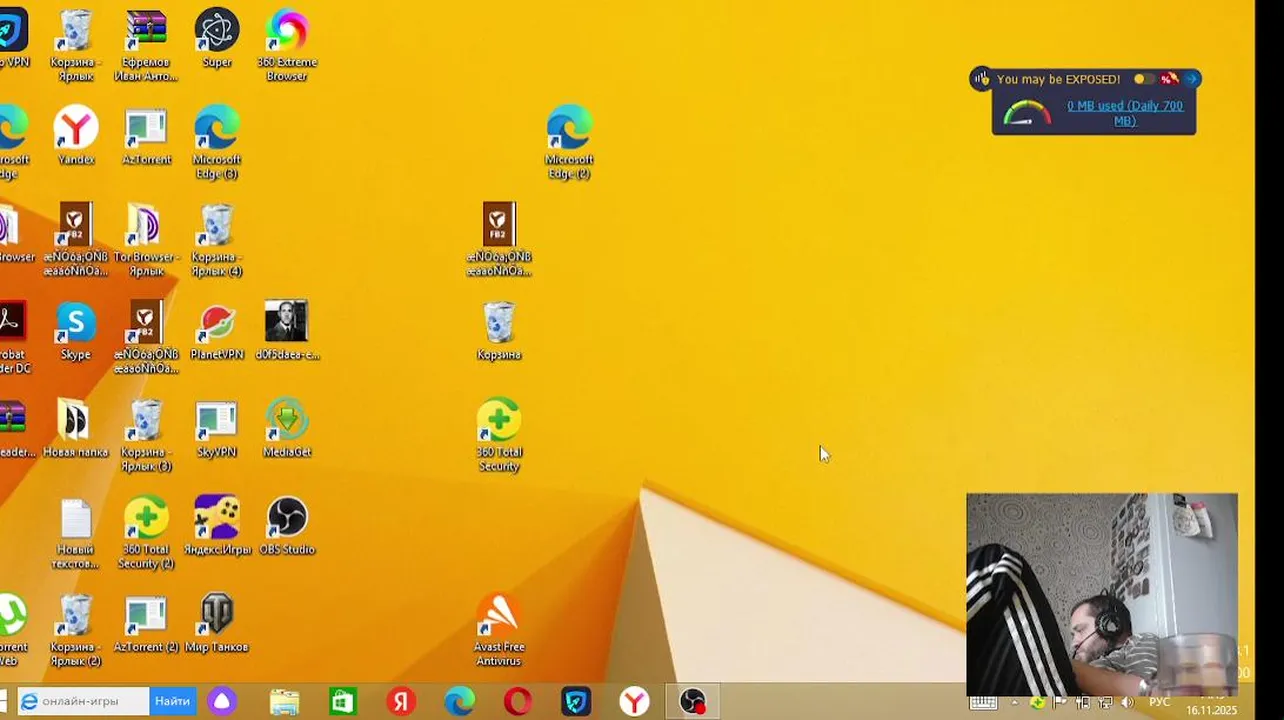This screenshot has width=1284, height=720.
Task: Open 360 Total Security desktop shortcut
Action: [499, 435]
